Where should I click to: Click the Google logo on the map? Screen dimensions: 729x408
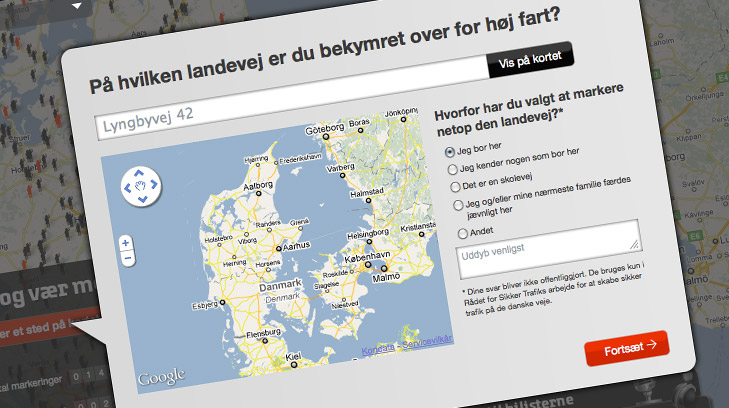click(160, 377)
